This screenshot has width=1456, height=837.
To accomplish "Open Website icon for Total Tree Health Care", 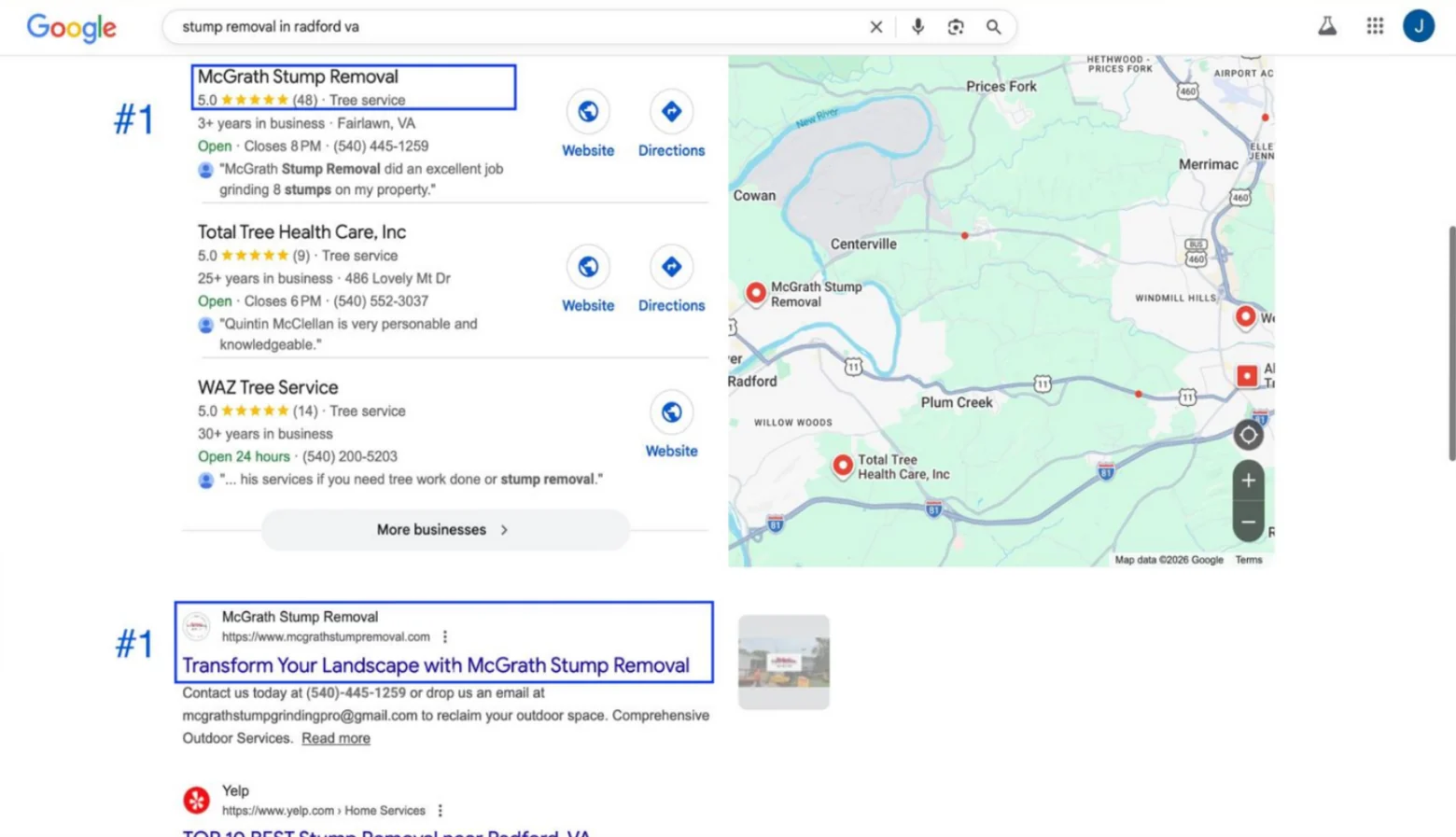I will pyautogui.click(x=588, y=267).
